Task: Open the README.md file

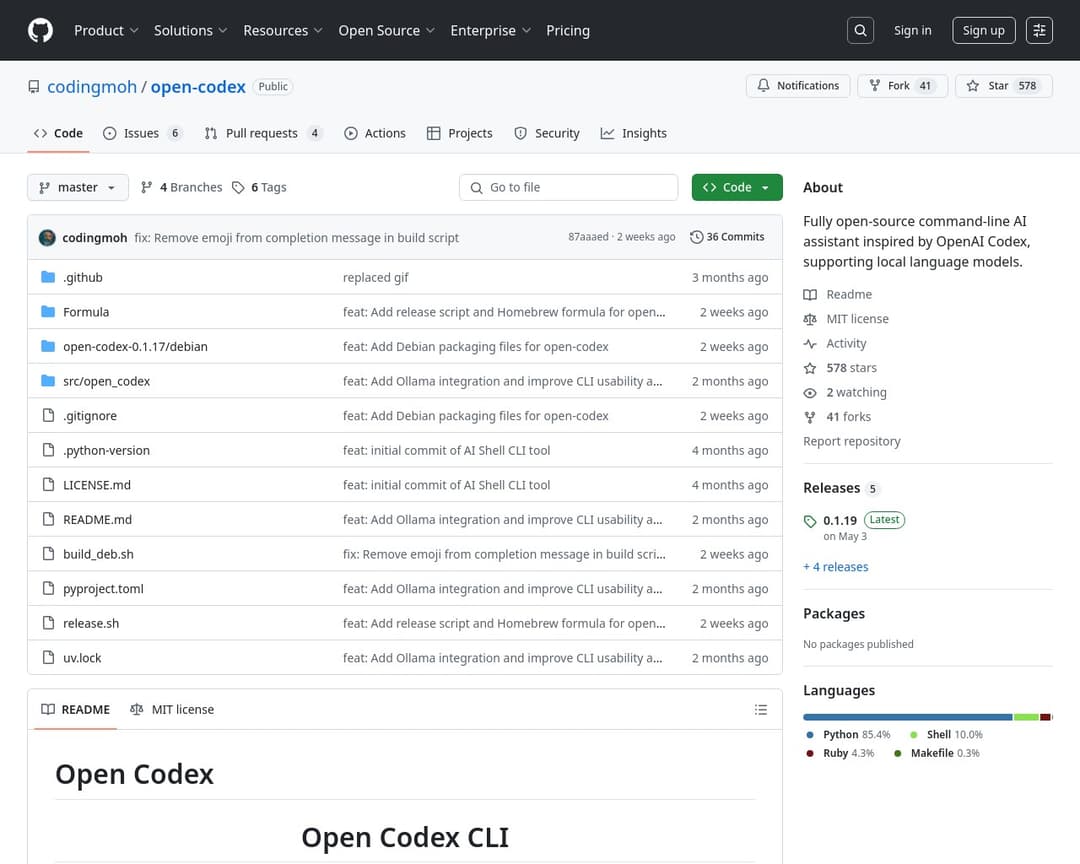Action: [97, 520]
